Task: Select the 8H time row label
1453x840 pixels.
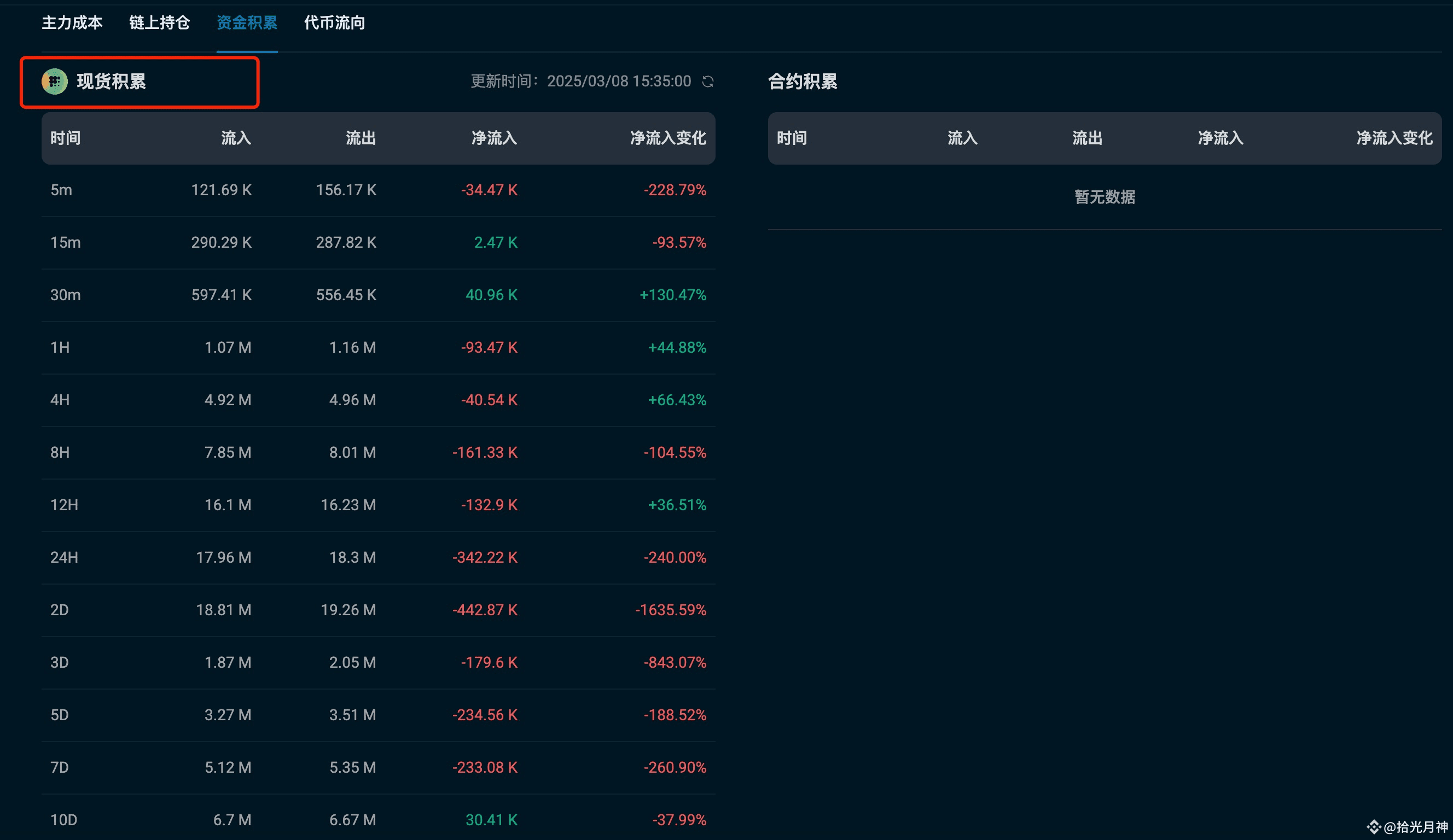Action: tap(60, 452)
